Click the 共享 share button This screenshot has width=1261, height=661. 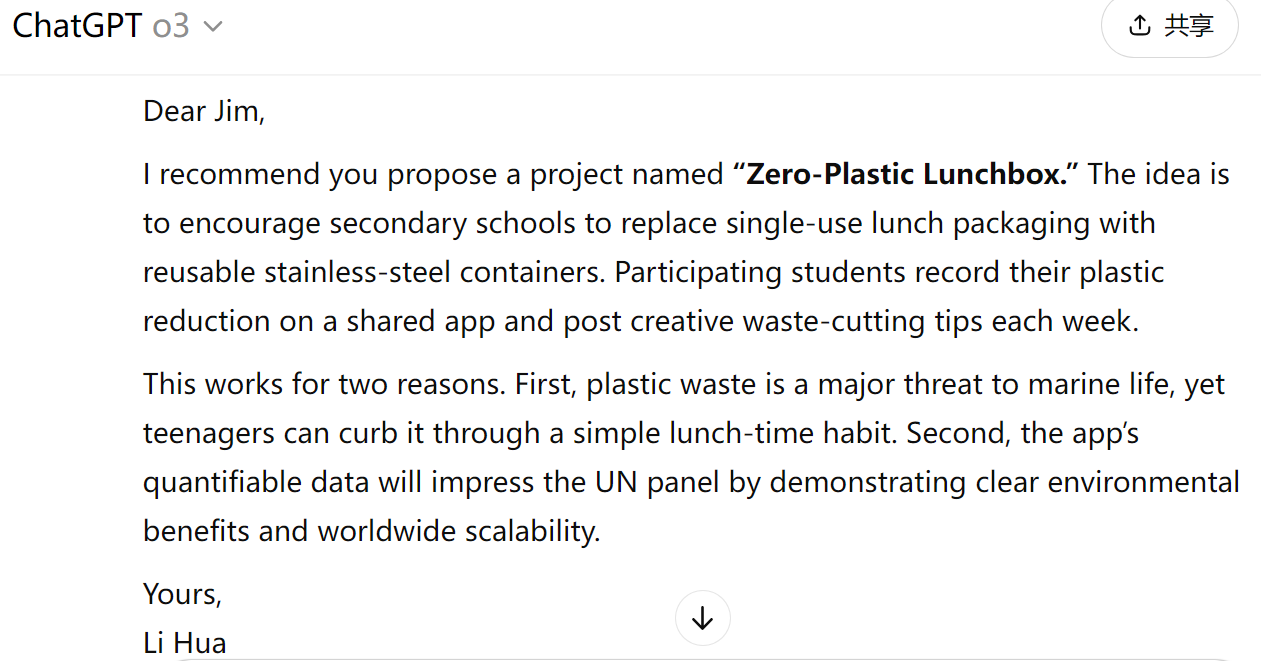click(x=1170, y=26)
